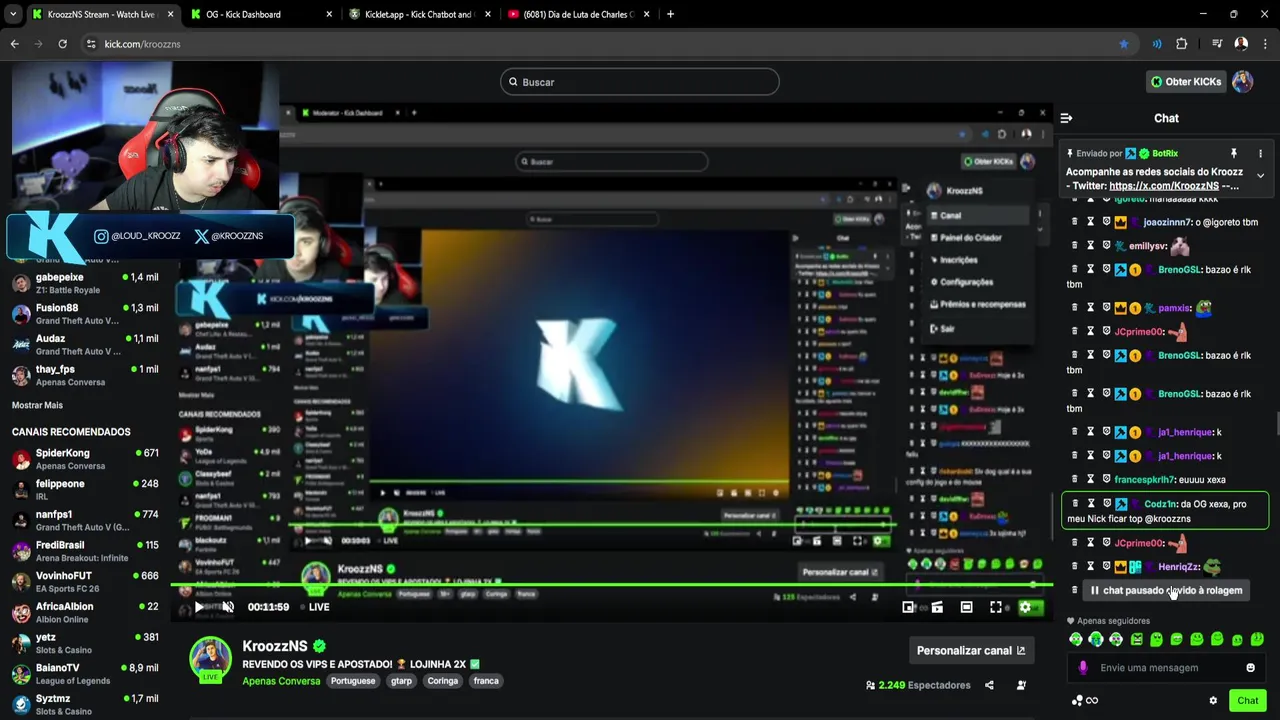This screenshot has width=1280, height=720.
Task: Select the Portuguese tag
Action: pos(352,681)
